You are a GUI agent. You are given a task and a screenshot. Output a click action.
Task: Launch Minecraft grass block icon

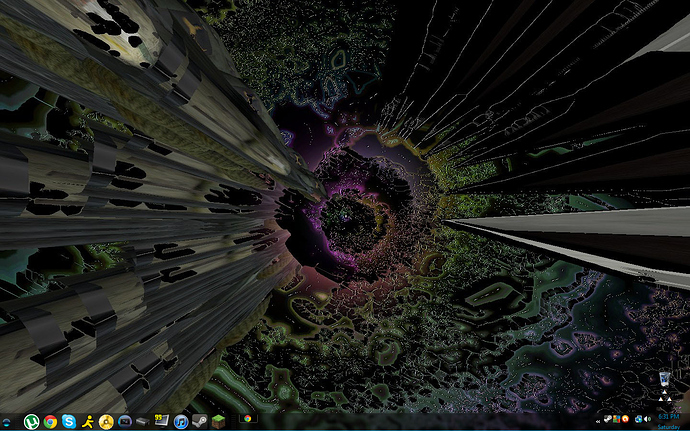(x=218, y=422)
